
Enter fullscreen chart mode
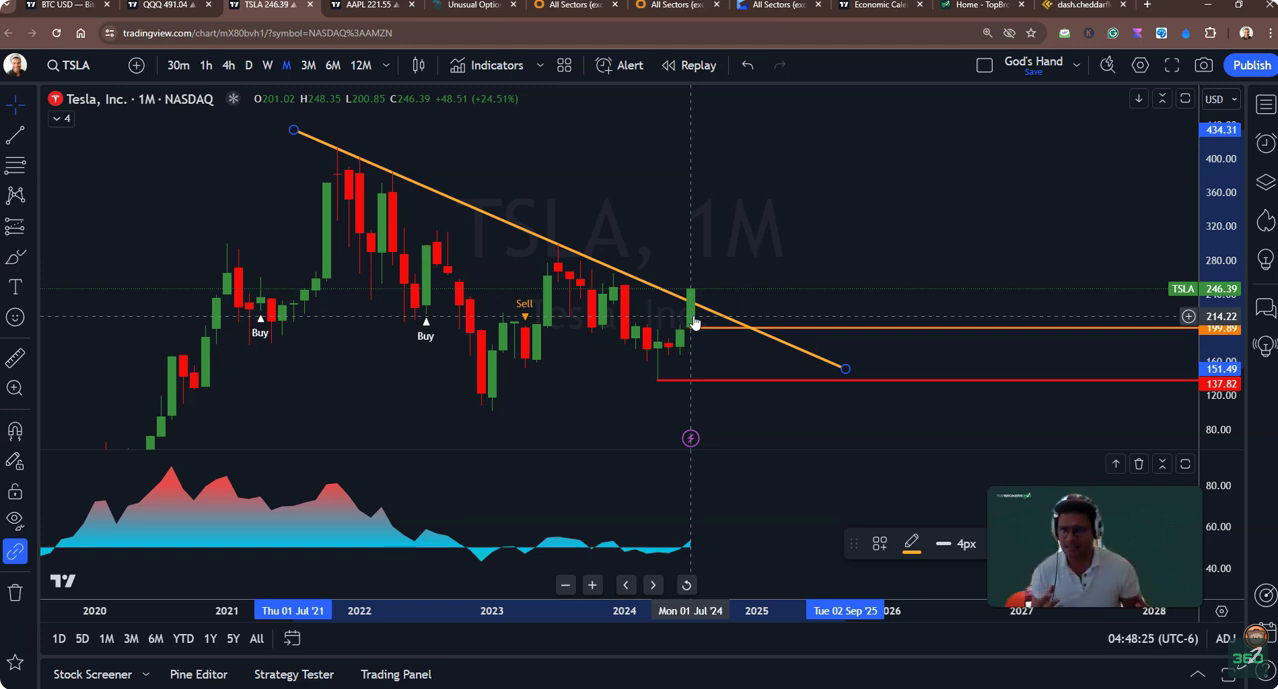(1172, 65)
